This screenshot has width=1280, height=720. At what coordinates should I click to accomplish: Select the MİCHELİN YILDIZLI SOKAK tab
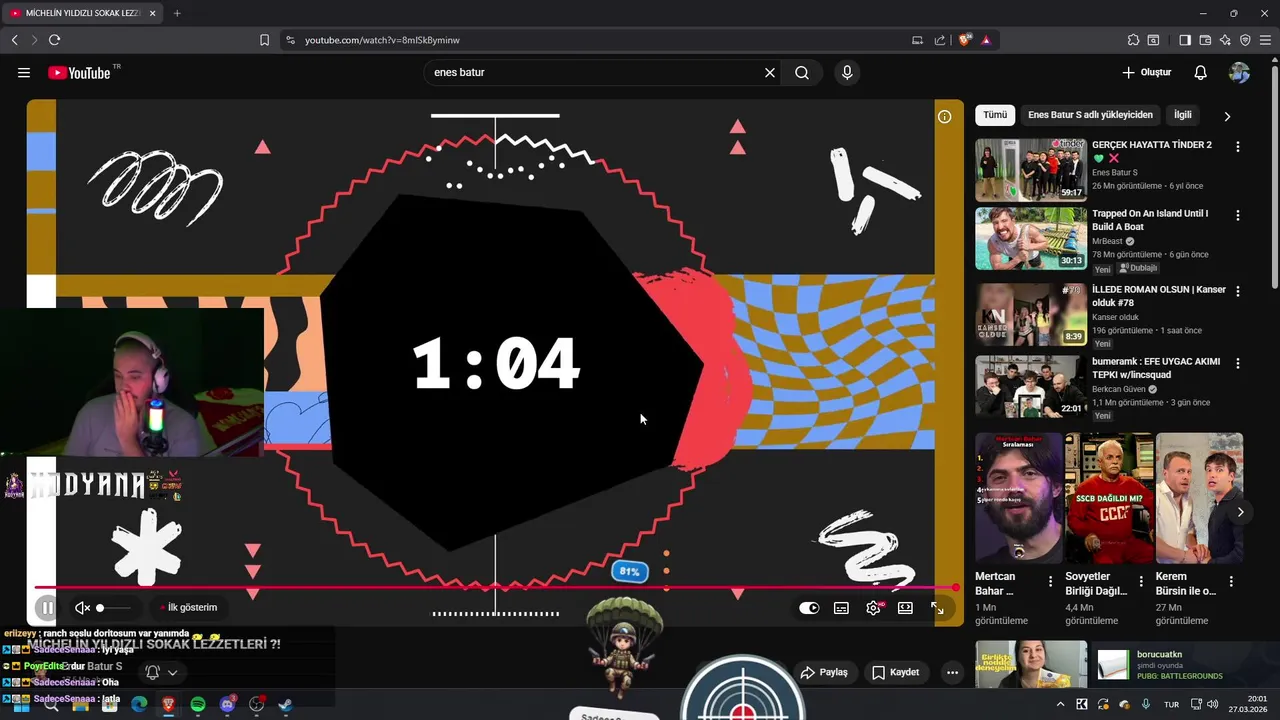pyautogui.click(x=82, y=13)
